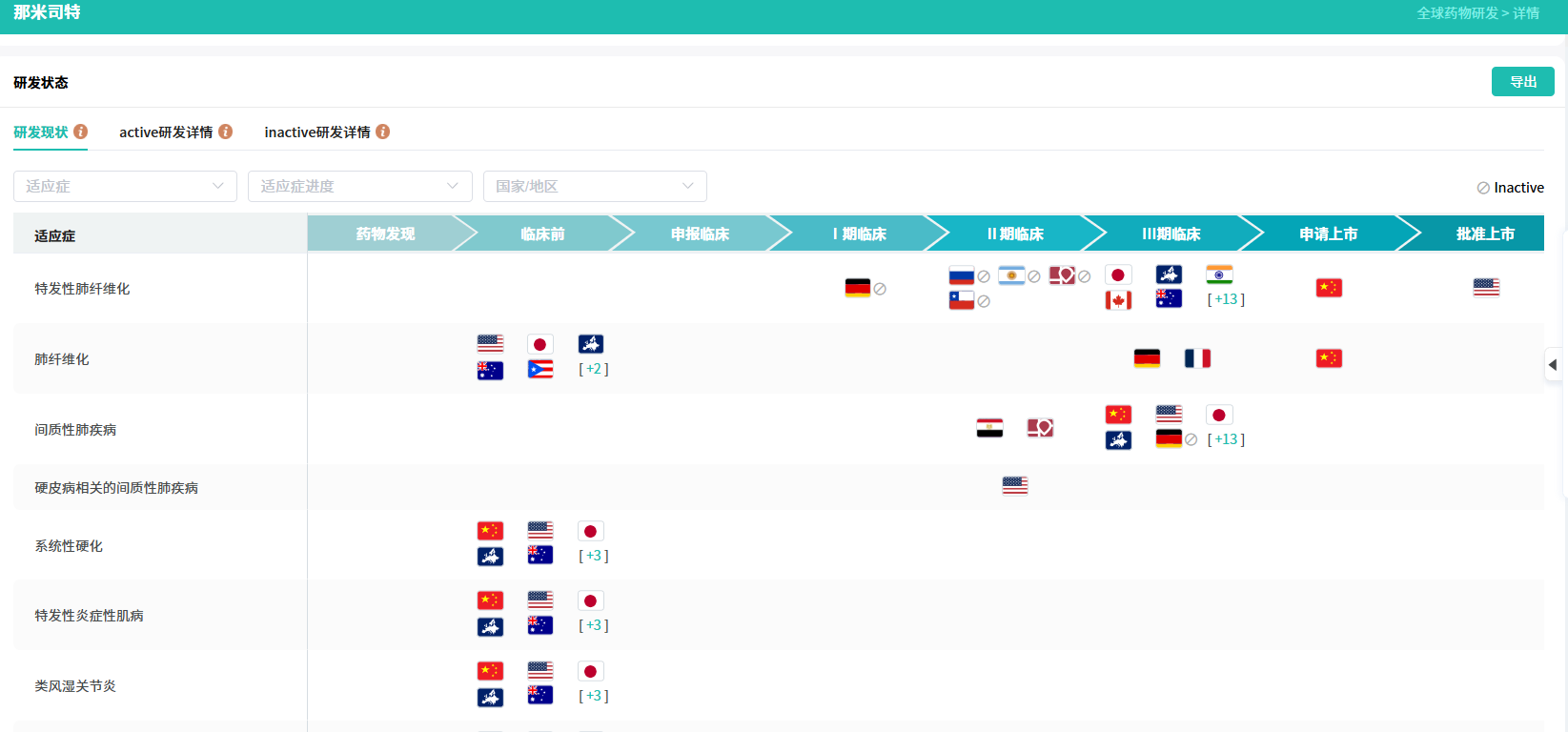Viewport: 1568px width, 732px height.
Task: Click the side panel collapse arrow
Action: pyautogui.click(x=1553, y=365)
